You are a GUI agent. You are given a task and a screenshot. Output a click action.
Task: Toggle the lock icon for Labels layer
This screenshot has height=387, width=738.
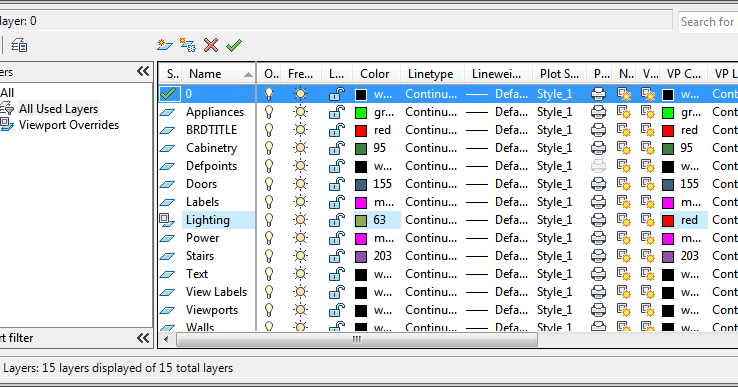pos(337,202)
